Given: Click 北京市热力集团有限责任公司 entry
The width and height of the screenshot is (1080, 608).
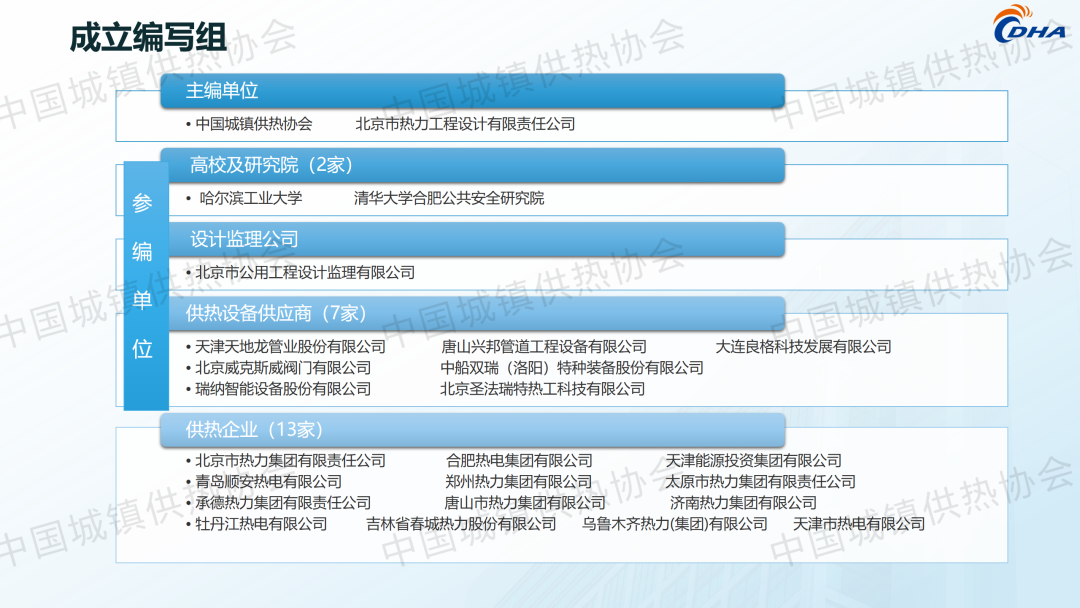Looking at the screenshot, I should point(290,461).
